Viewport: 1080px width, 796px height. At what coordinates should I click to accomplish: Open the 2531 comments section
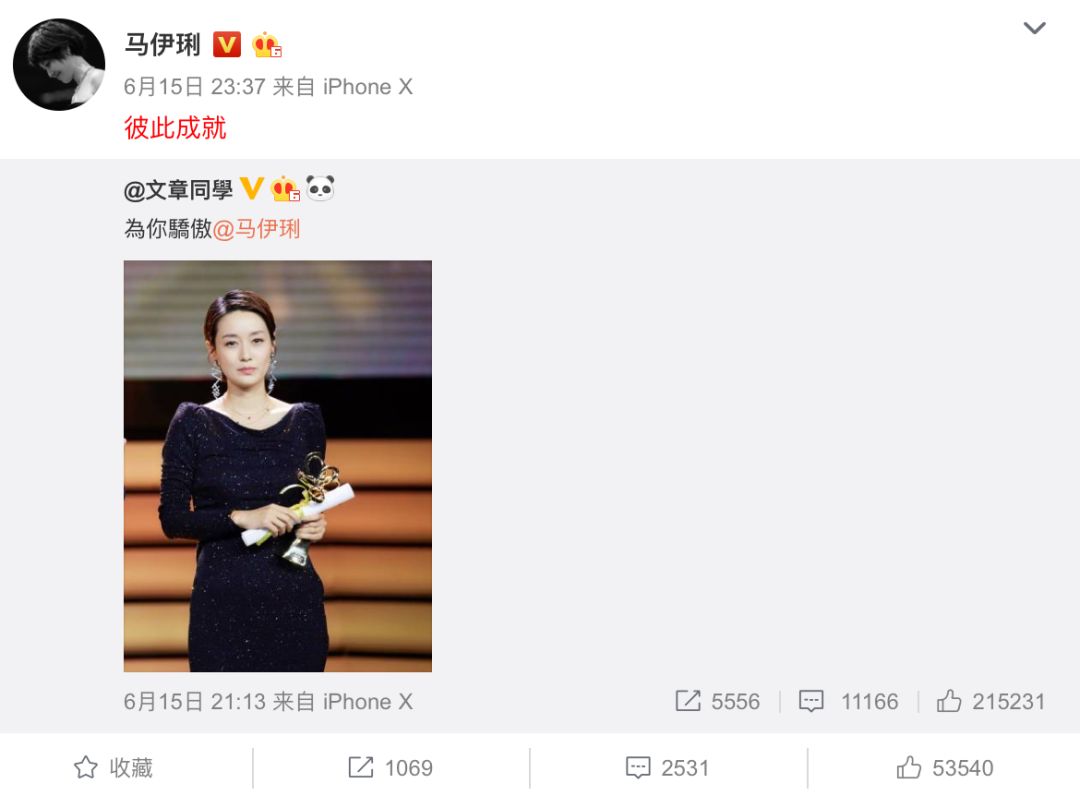click(667, 767)
